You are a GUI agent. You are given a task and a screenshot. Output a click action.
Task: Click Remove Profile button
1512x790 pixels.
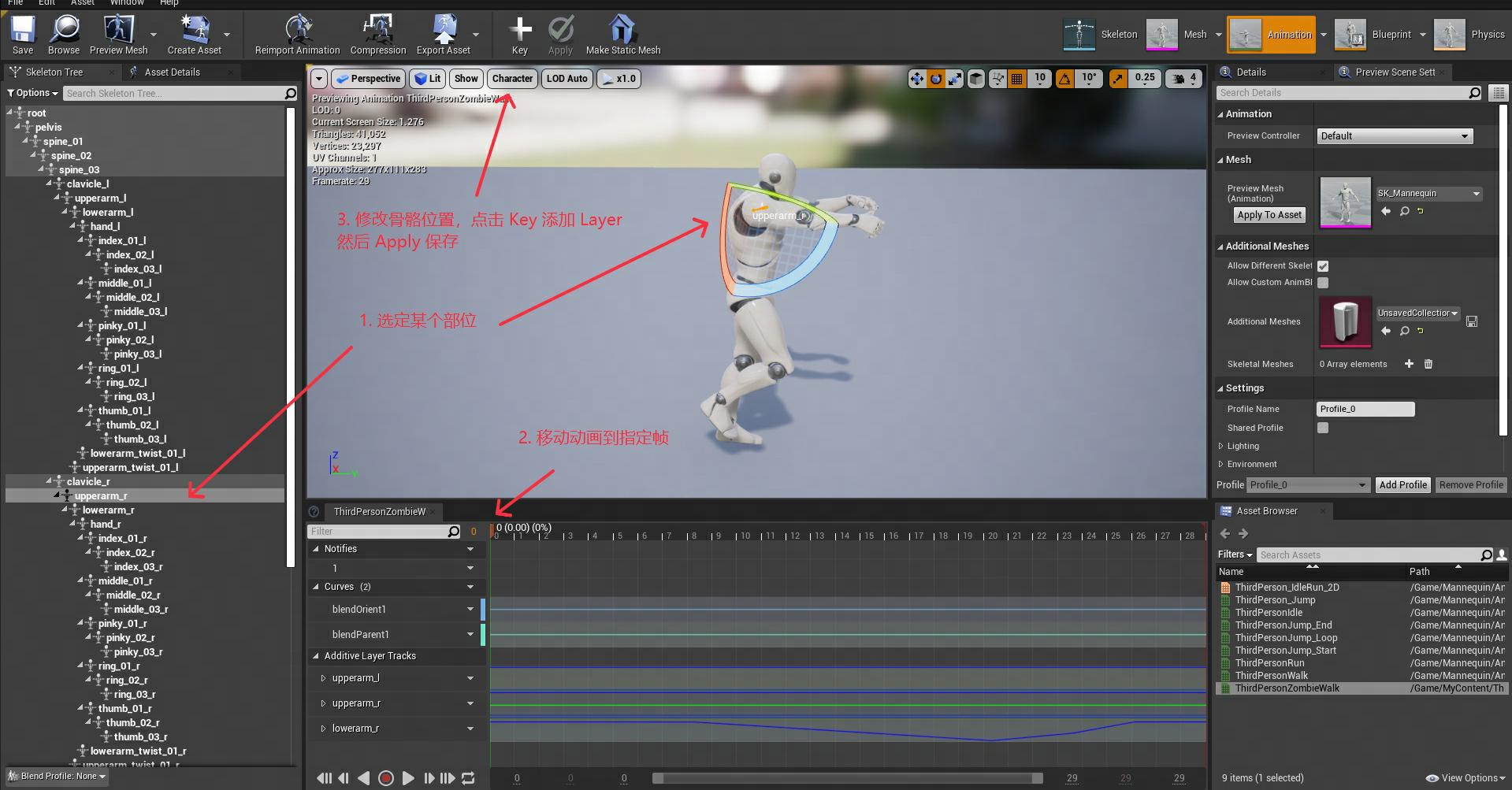1471,485
